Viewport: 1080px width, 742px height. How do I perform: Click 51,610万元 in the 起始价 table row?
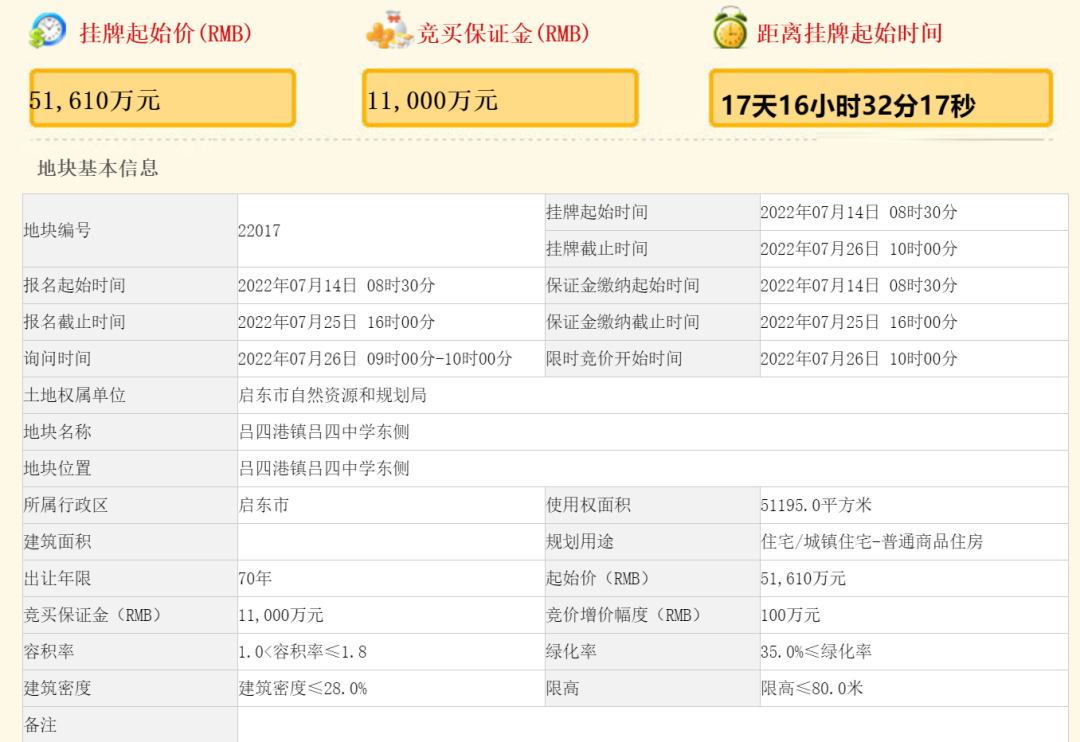pos(803,578)
